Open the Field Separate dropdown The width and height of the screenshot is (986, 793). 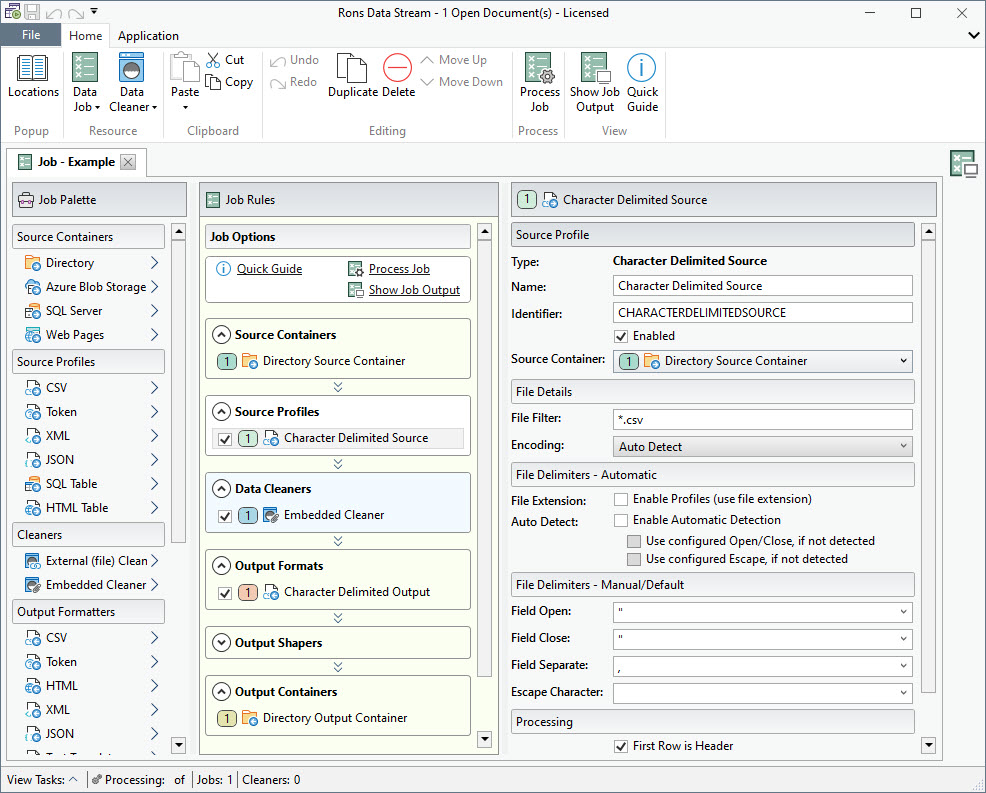tap(762, 665)
